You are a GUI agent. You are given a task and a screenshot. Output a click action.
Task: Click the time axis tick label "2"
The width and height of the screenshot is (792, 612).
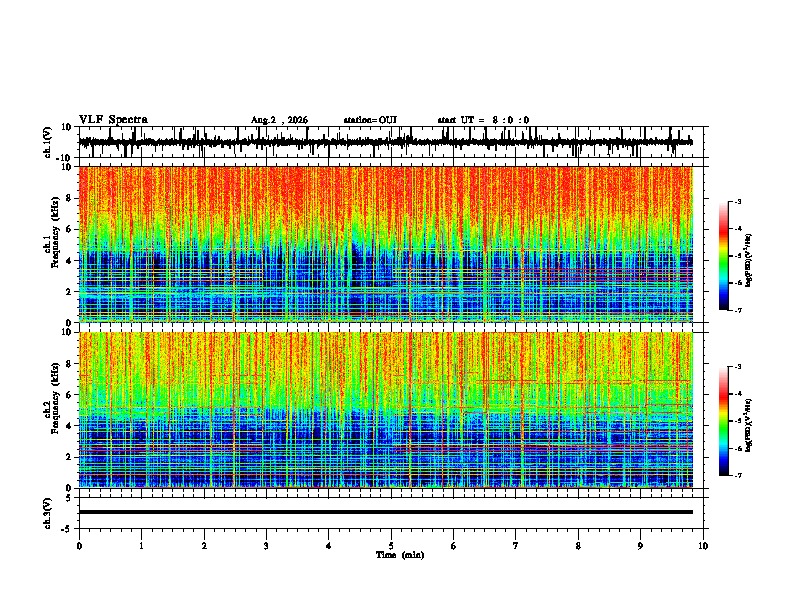[204, 546]
